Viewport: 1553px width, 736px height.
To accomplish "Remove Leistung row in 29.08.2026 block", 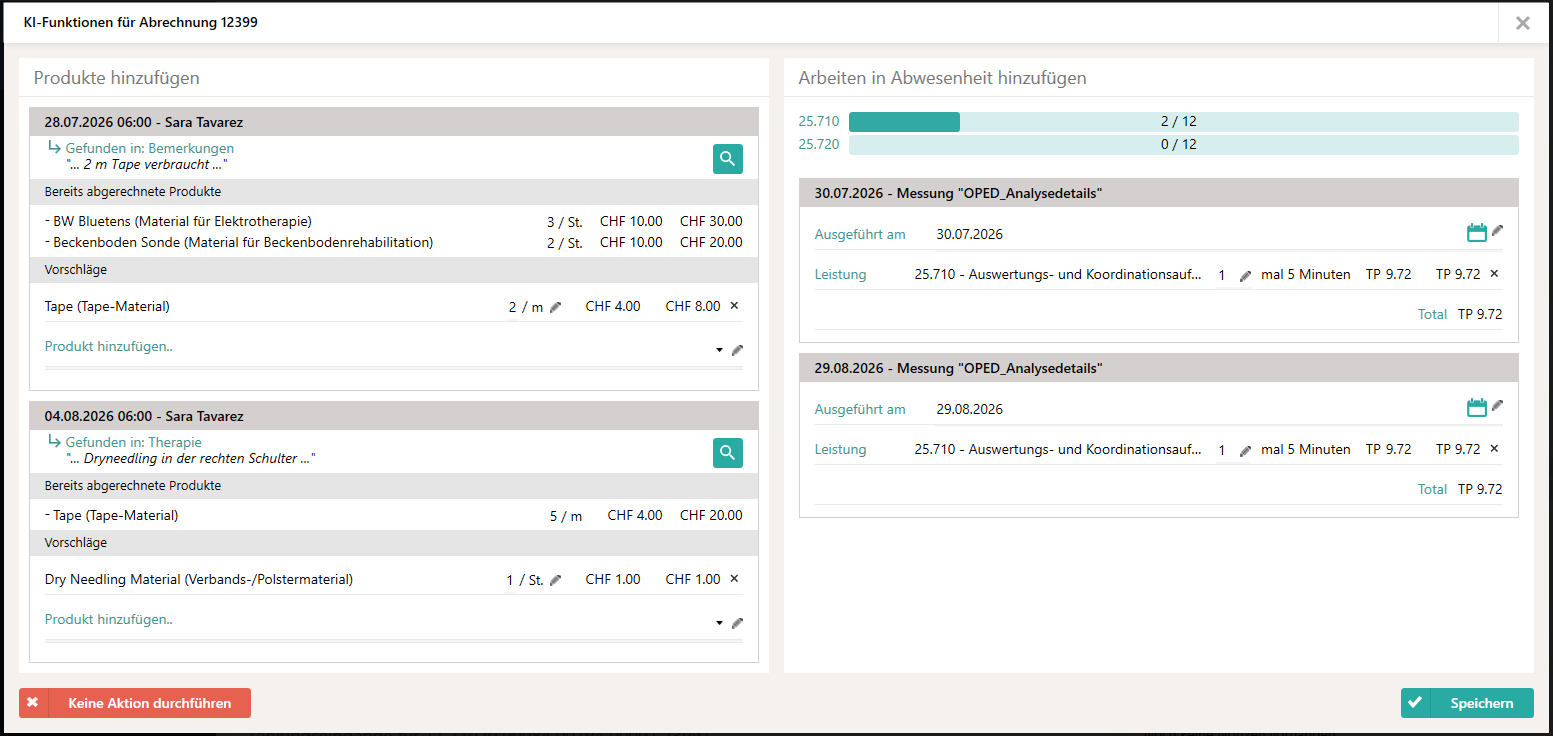I will coord(1494,449).
